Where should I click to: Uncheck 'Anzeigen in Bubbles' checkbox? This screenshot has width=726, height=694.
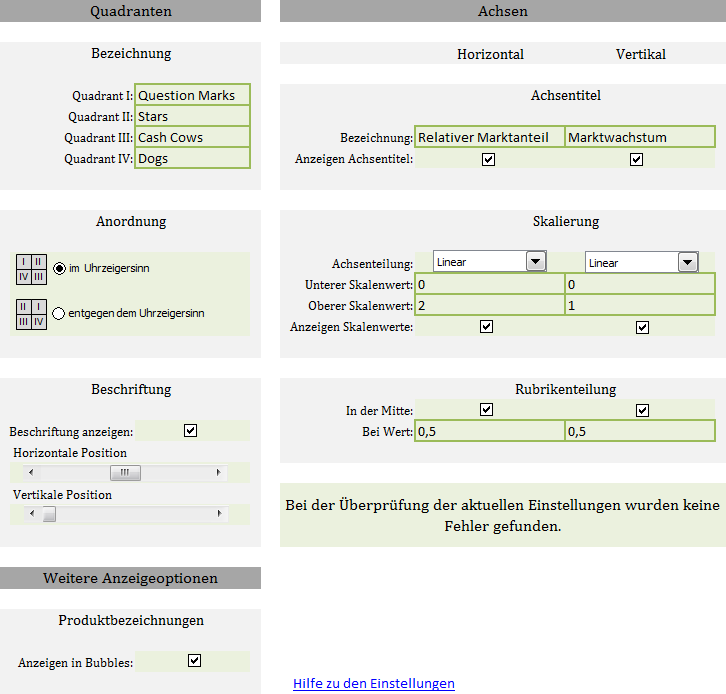pyautogui.click(x=195, y=661)
